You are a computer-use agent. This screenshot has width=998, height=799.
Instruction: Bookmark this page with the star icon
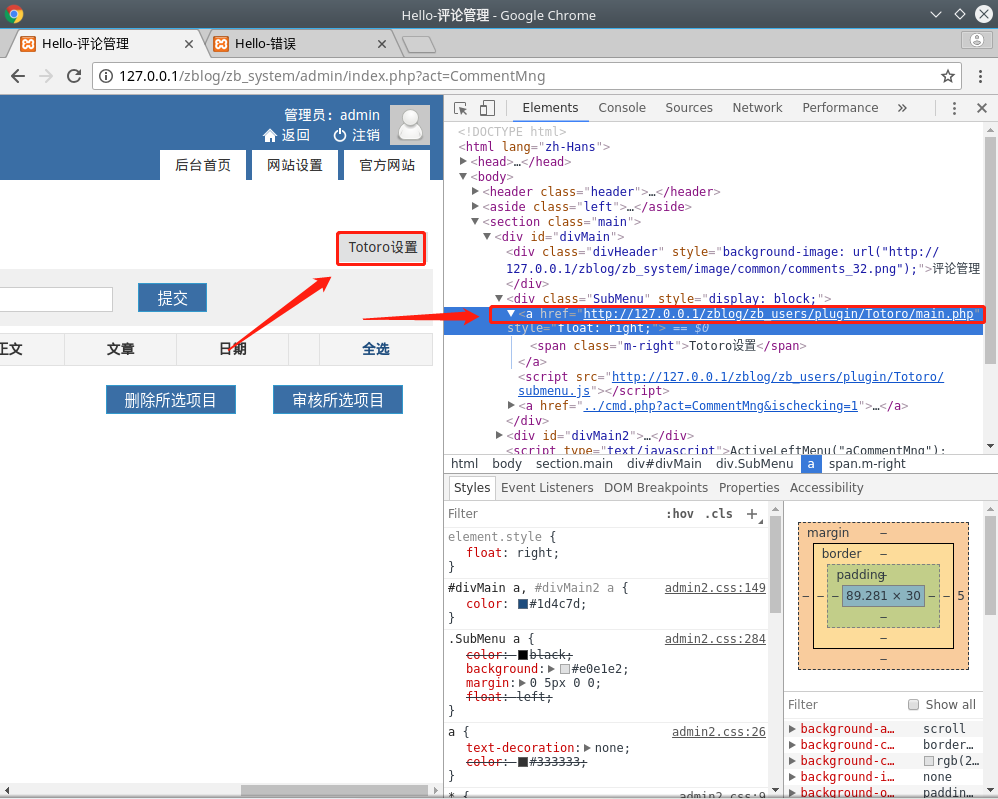pyautogui.click(x=948, y=76)
